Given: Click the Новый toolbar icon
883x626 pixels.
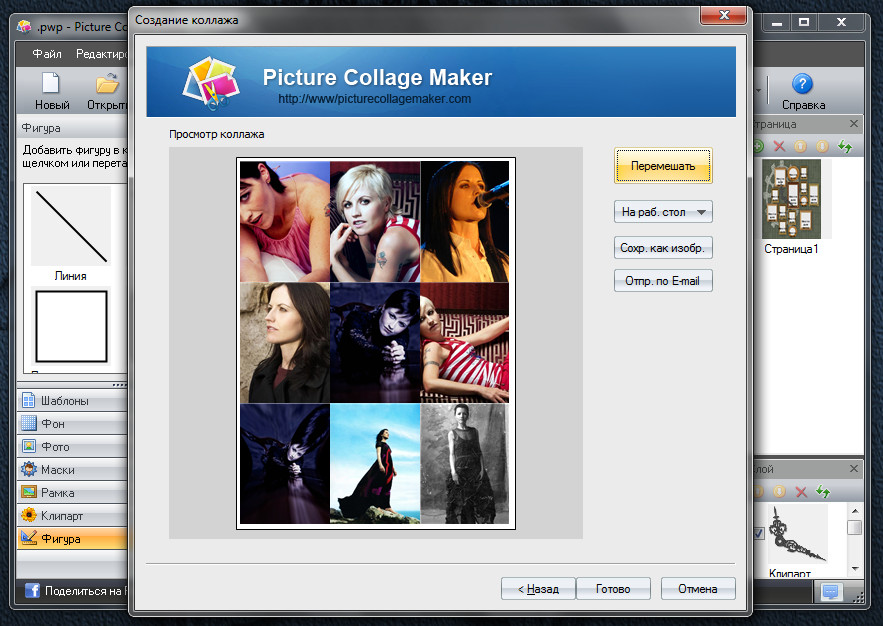Looking at the screenshot, I should (x=52, y=92).
